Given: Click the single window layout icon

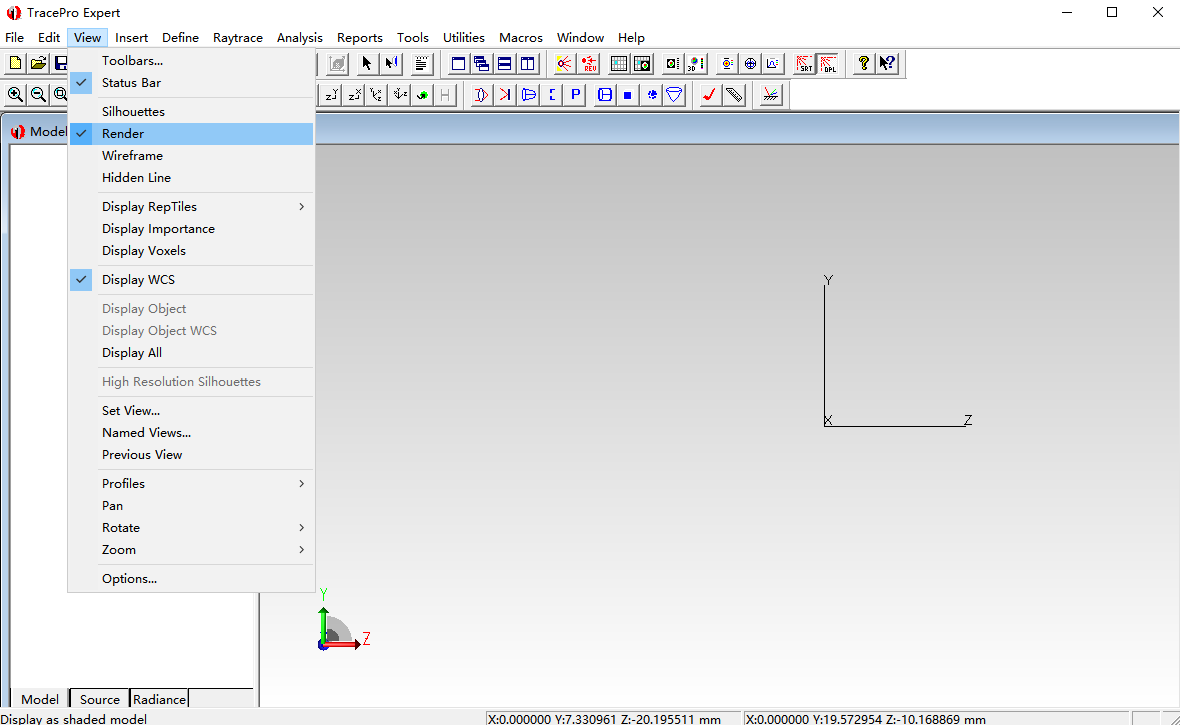Looking at the screenshot, I should pyautogui.click(x=458, y=64).
